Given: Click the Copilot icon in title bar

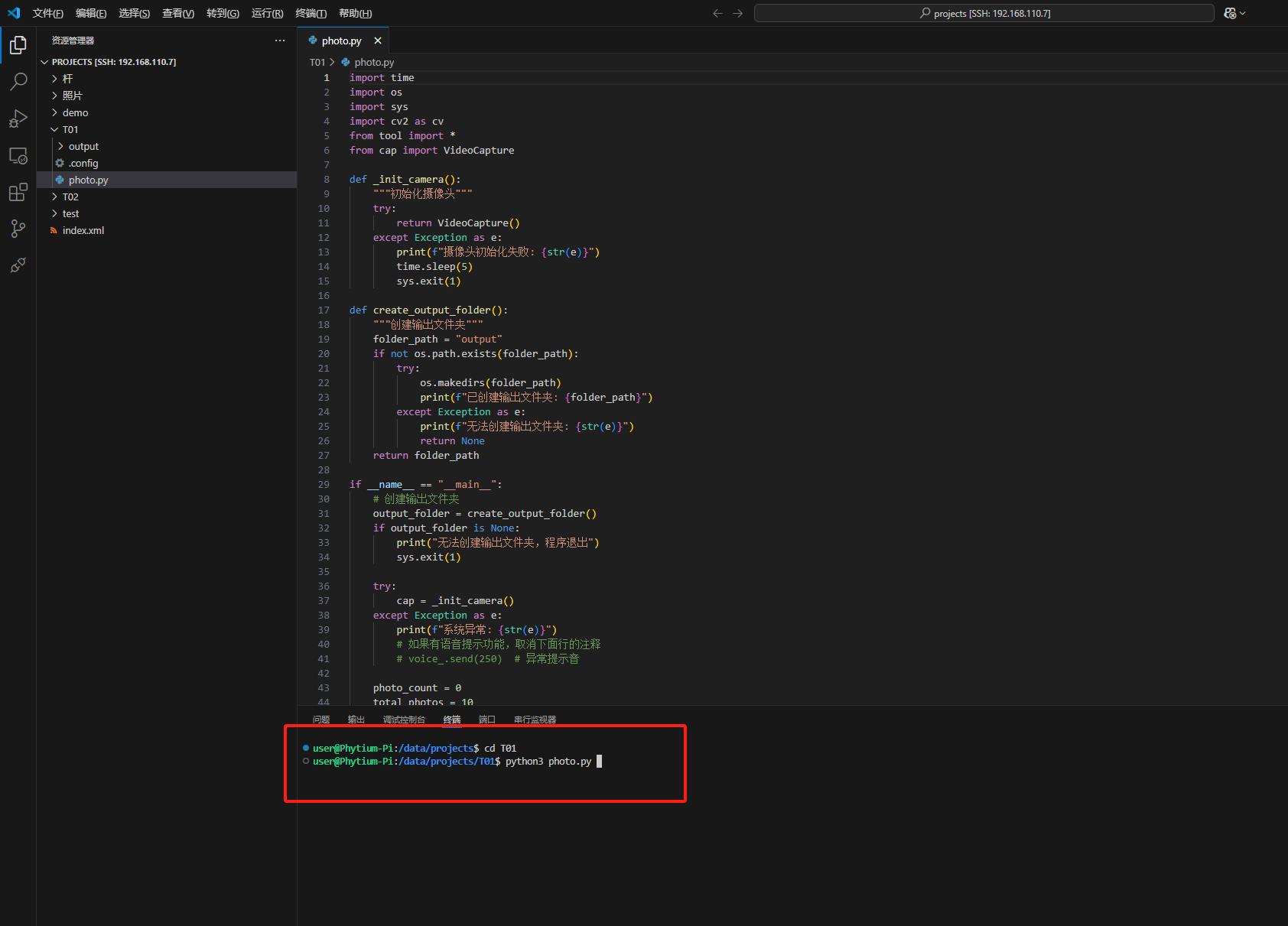Looking at the screenshot, I should point(1230,13).
